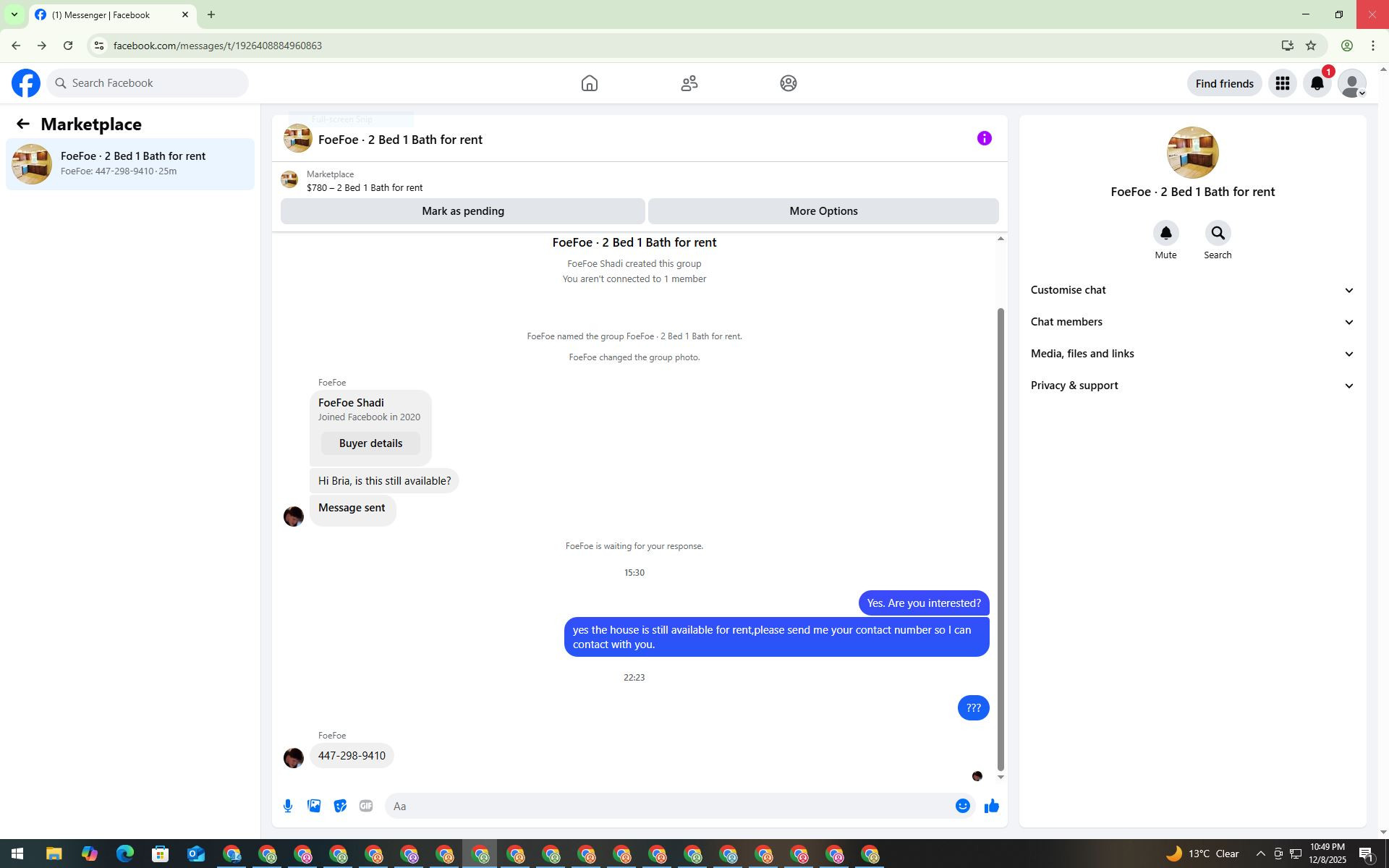Click the Mark as pending button
Viewport: 1389px width, 868px height.
463,211
